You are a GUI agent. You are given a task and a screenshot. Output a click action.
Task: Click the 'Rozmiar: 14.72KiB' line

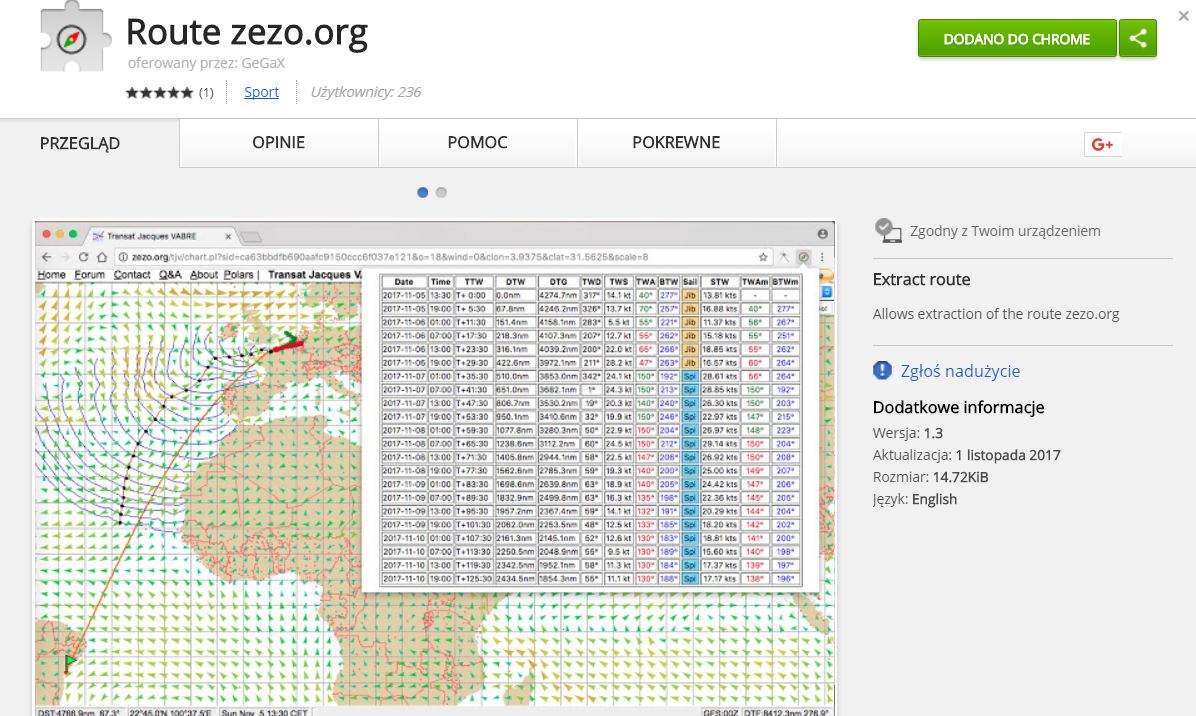click(931, 477)
